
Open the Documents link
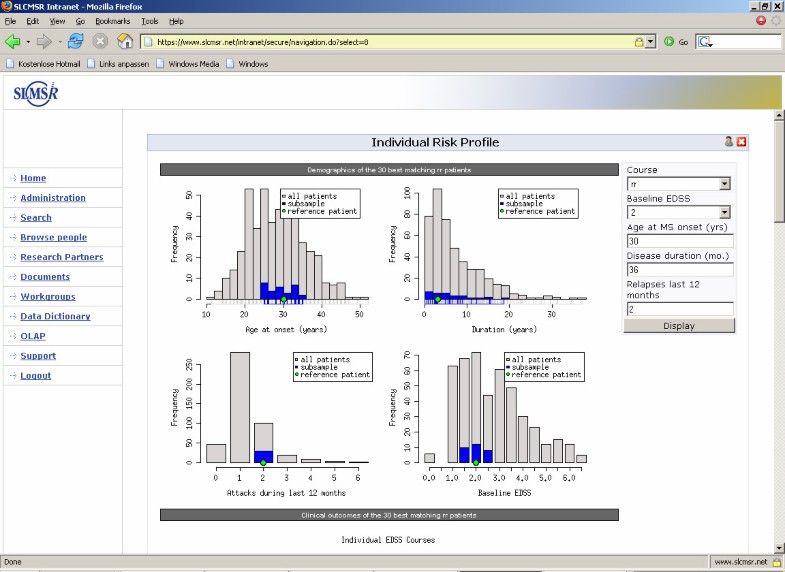click(45, 277)
